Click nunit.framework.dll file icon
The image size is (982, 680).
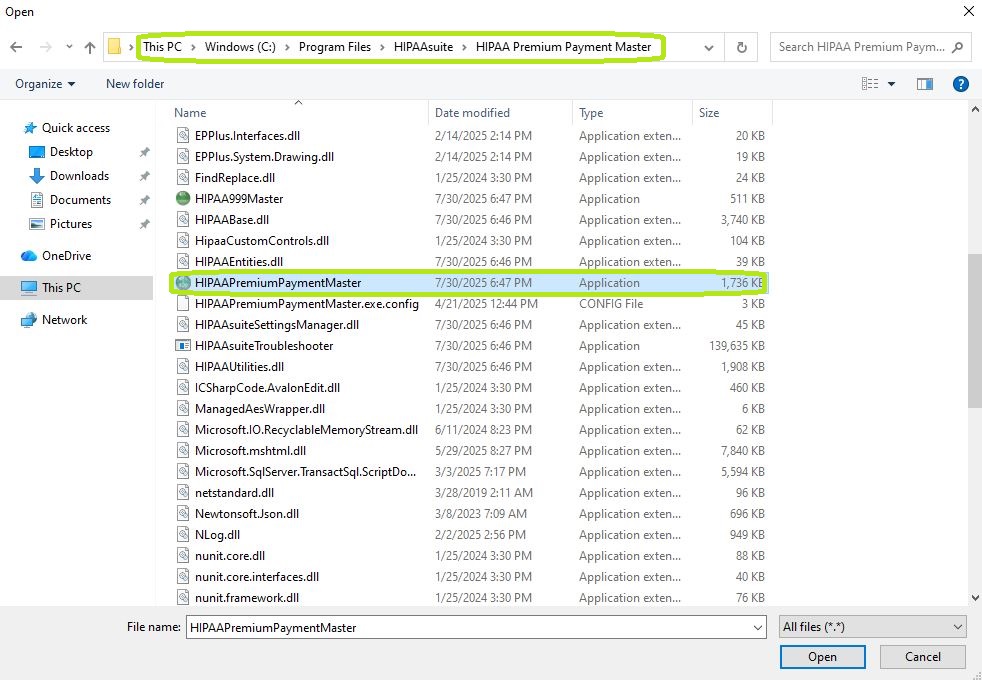pyautogui.click(x=183, y=598)
